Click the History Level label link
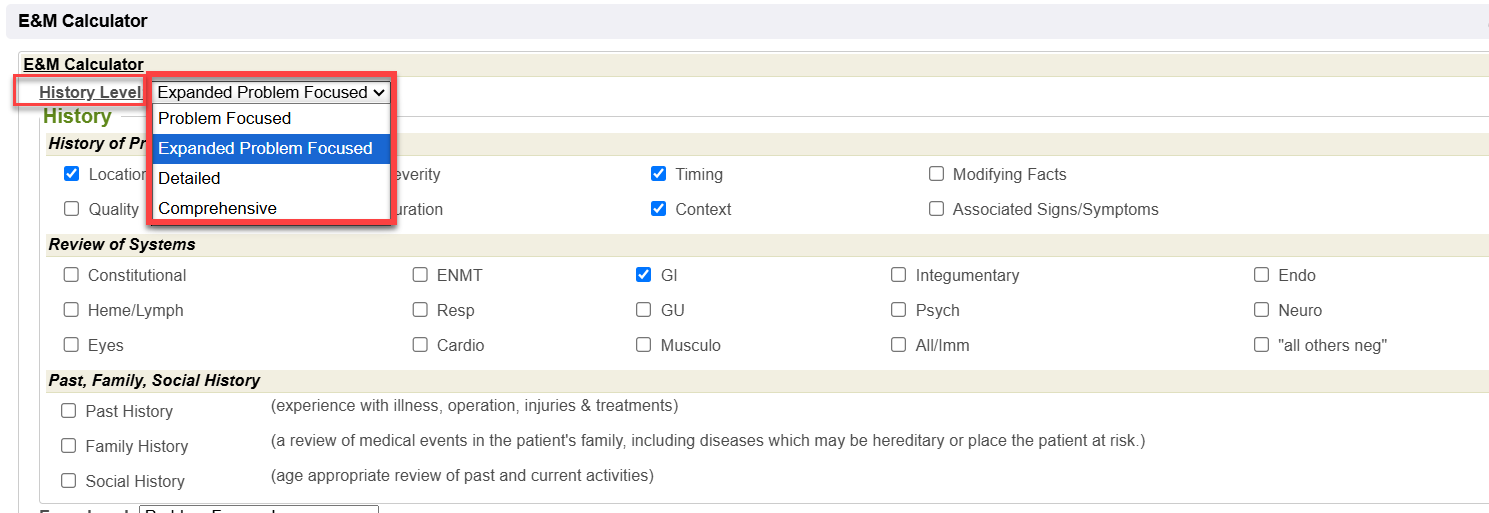The width and height of the screenshot is (1489, 513). tap(90, 92)
